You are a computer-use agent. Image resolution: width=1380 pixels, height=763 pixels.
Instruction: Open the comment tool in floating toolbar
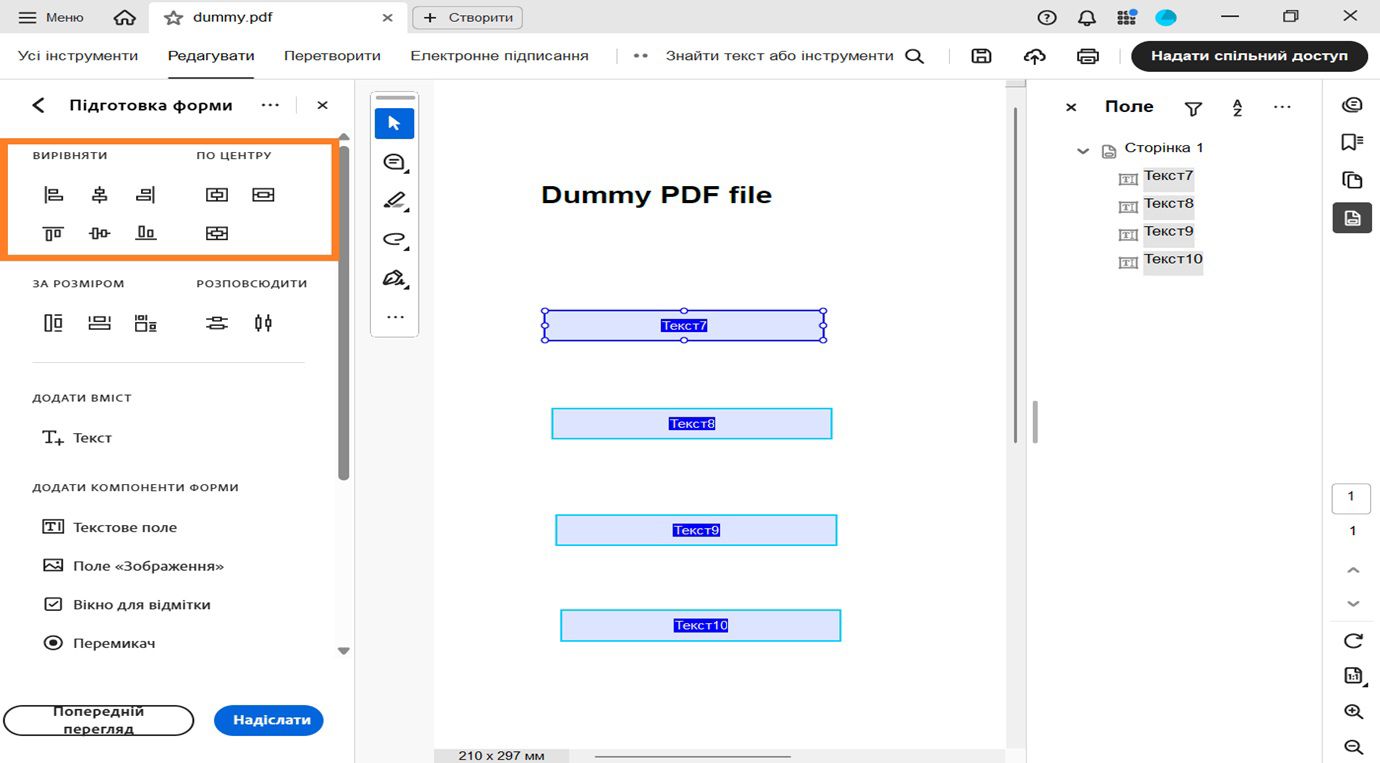[x=394, y=162]
